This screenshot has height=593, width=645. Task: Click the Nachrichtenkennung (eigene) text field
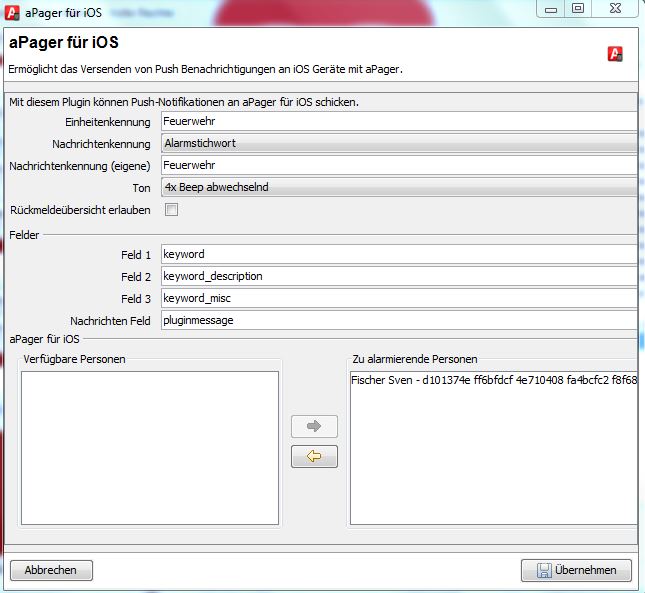[x=398, y=165]
